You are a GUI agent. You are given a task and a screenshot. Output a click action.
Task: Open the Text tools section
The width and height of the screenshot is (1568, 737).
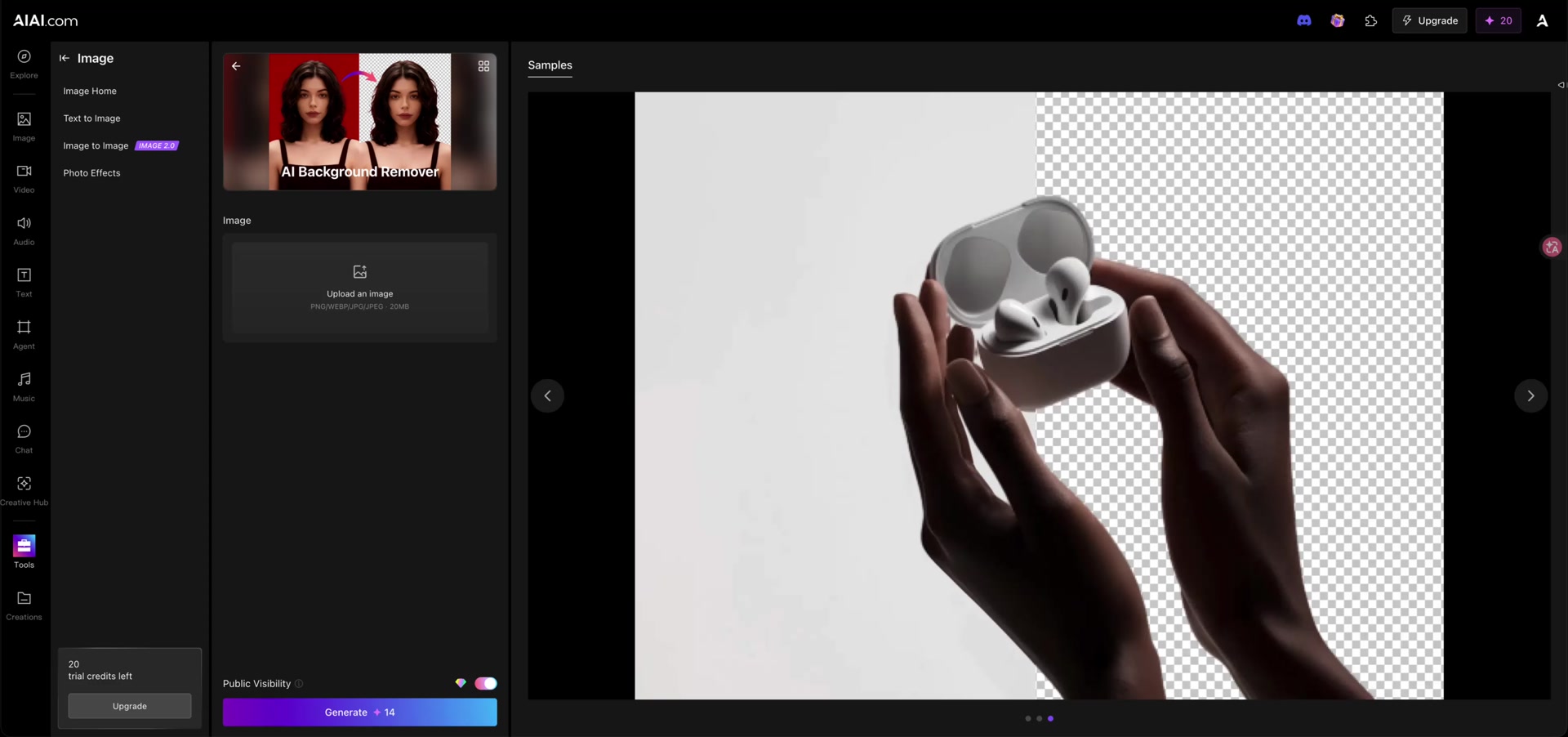pyautogui.click(x=24, y=283)
